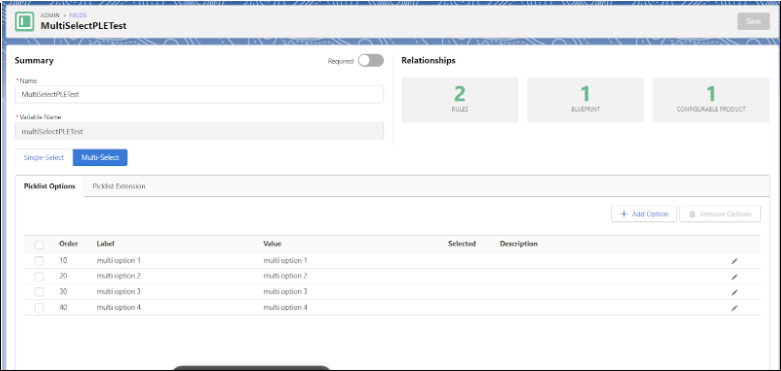Open the 2 Rules relationship card
The image size is (781, 371).
tap(460, 100)
